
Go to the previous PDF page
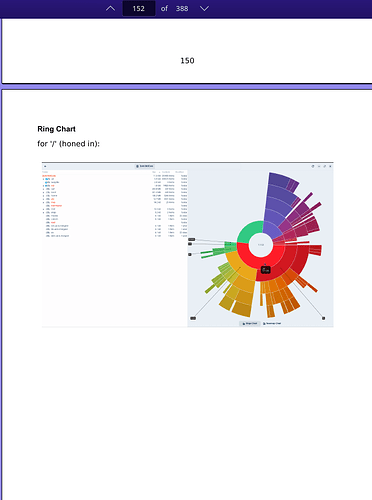[110, 8]
